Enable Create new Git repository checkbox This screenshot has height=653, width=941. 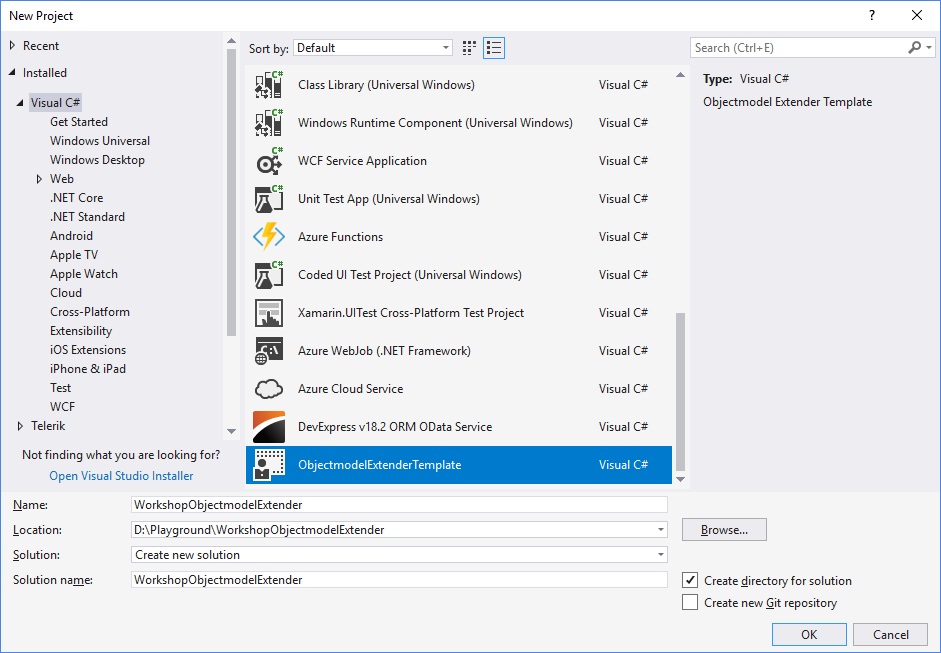[x=690, y=603]
